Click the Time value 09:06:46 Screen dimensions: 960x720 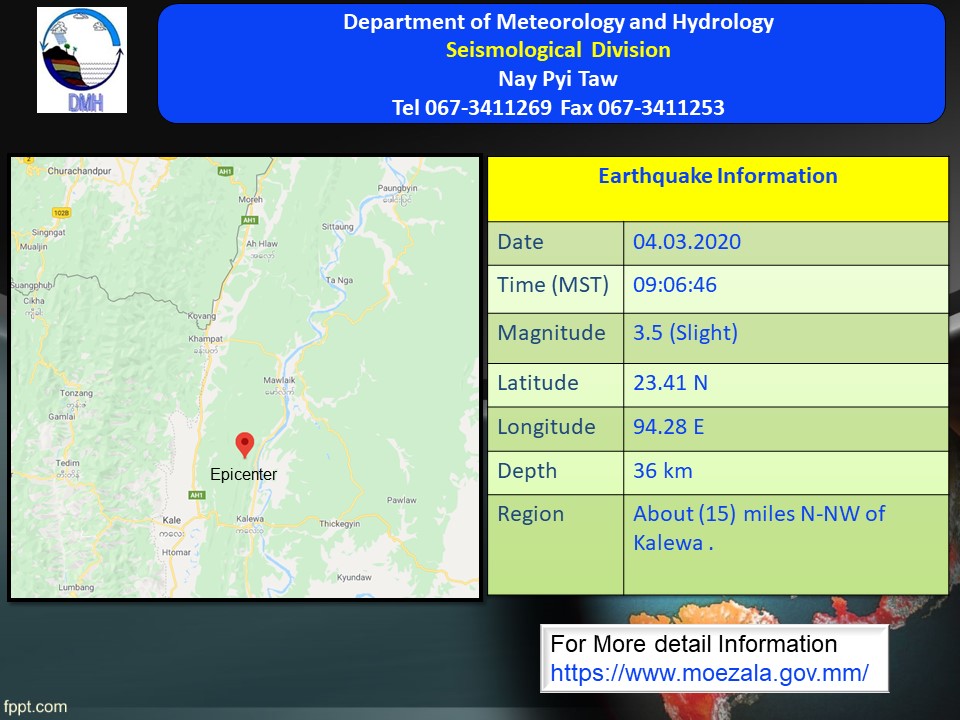675,285
